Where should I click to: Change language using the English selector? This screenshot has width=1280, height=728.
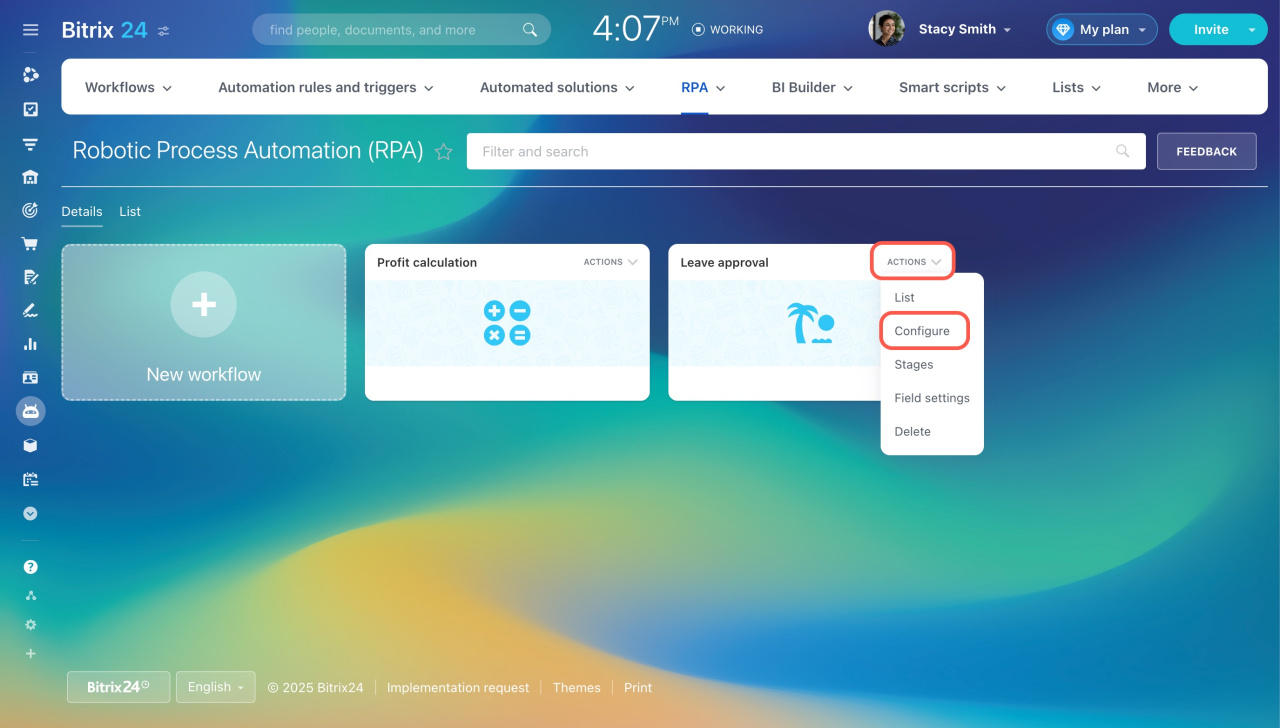[x=216, y=687]
